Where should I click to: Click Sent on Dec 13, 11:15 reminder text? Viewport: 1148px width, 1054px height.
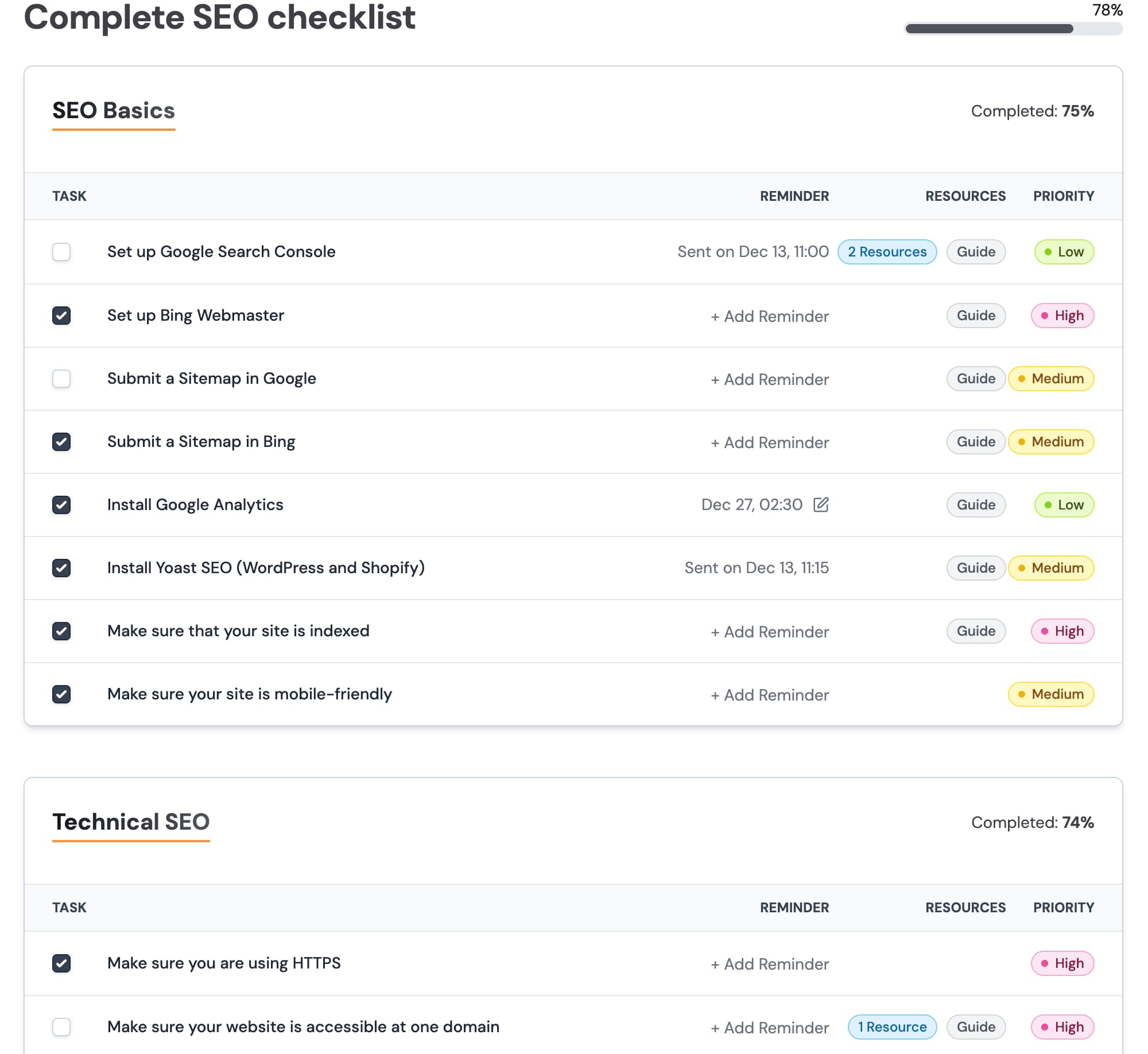(757, 568)
